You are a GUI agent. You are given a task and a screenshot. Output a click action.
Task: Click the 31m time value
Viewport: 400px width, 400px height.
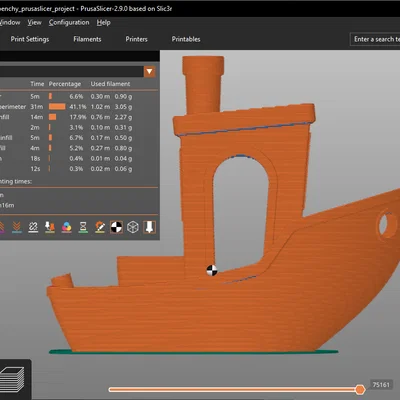coord(37,107)
